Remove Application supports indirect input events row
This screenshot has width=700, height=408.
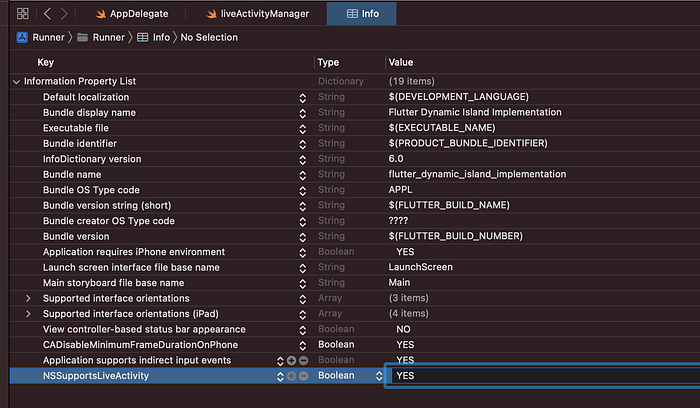tap(304, 360)
